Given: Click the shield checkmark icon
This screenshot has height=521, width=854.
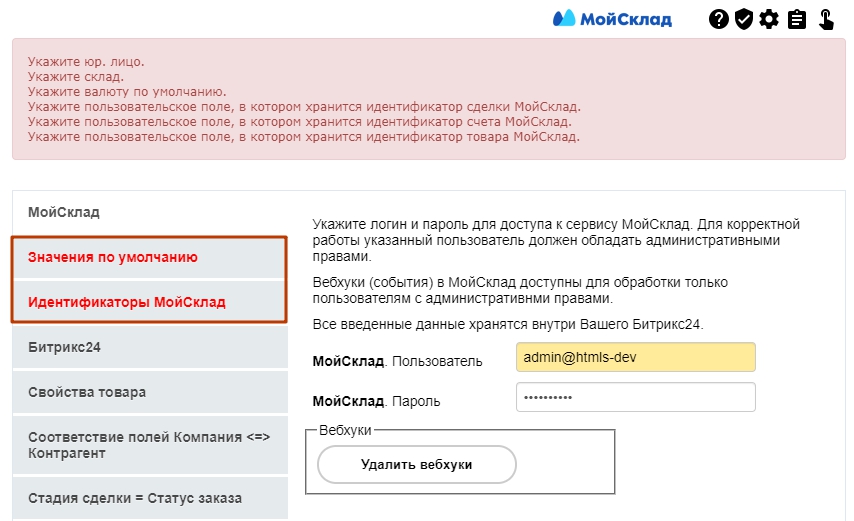Looking at the screenshot, I should (743, 19).
